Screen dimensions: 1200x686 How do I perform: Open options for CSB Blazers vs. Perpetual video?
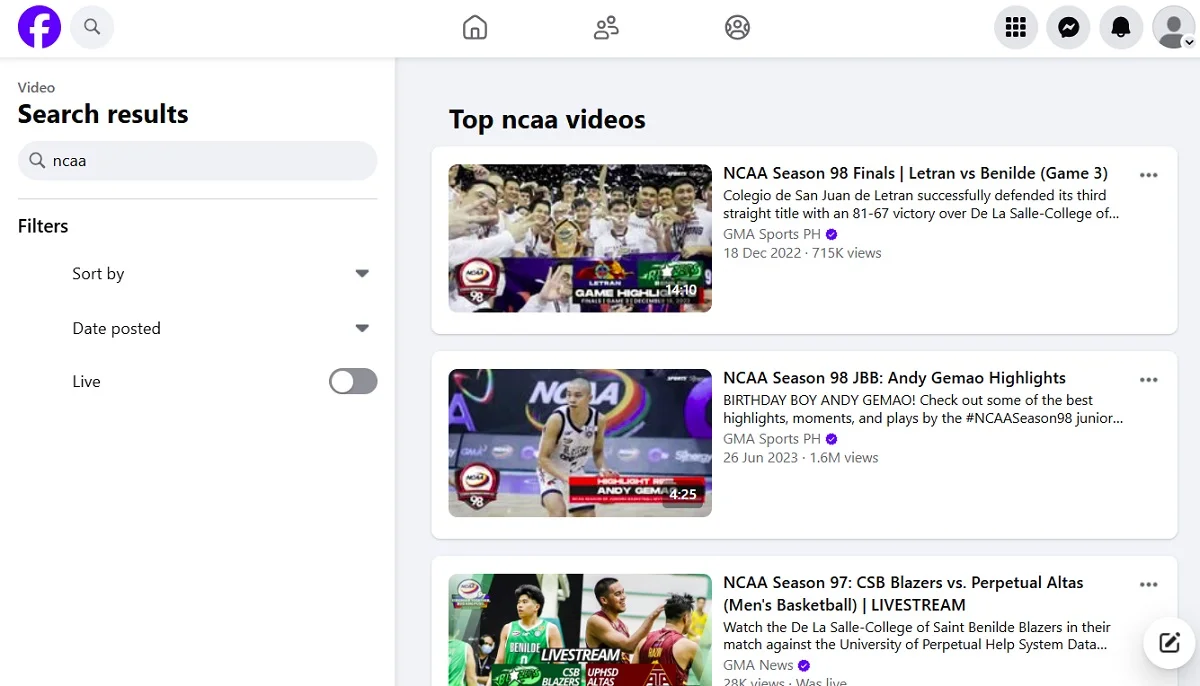(x=1149, y=584)
